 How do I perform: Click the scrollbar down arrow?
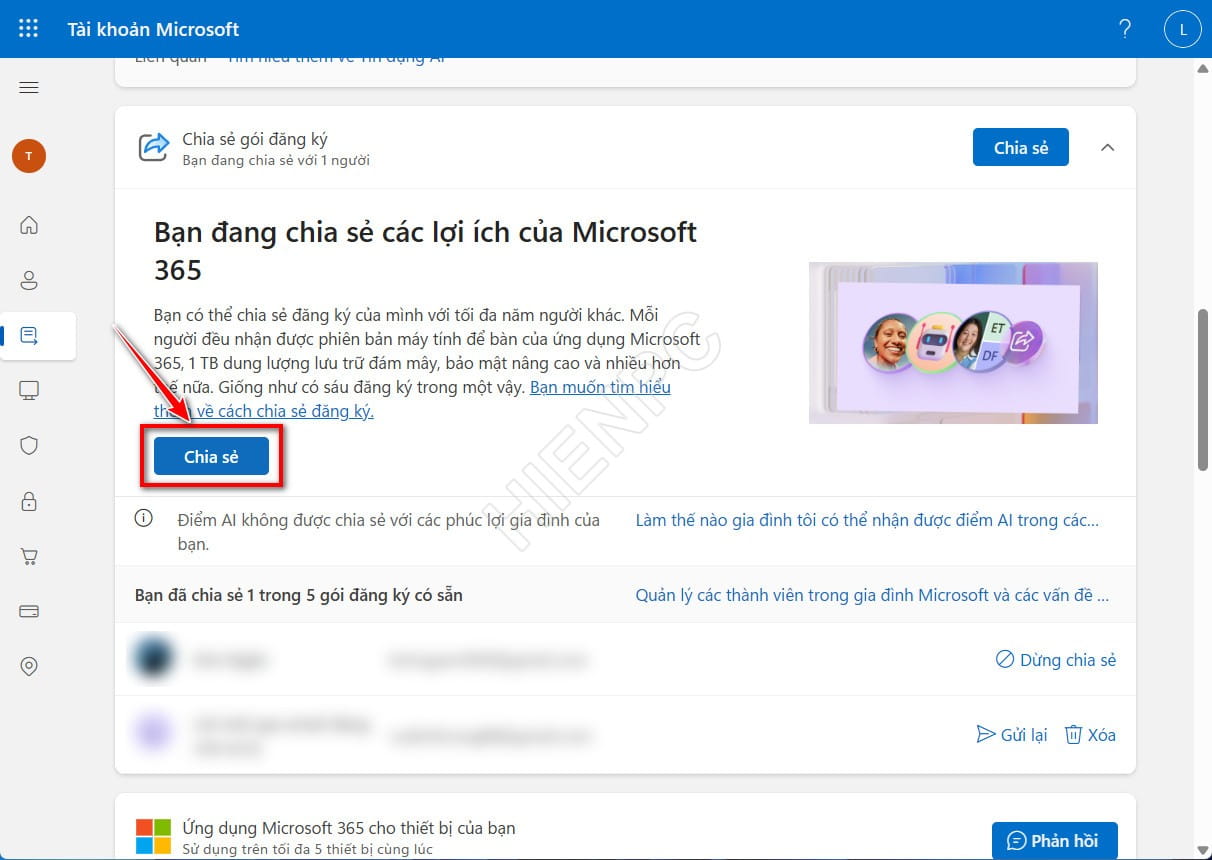(x=1203, y=851)
